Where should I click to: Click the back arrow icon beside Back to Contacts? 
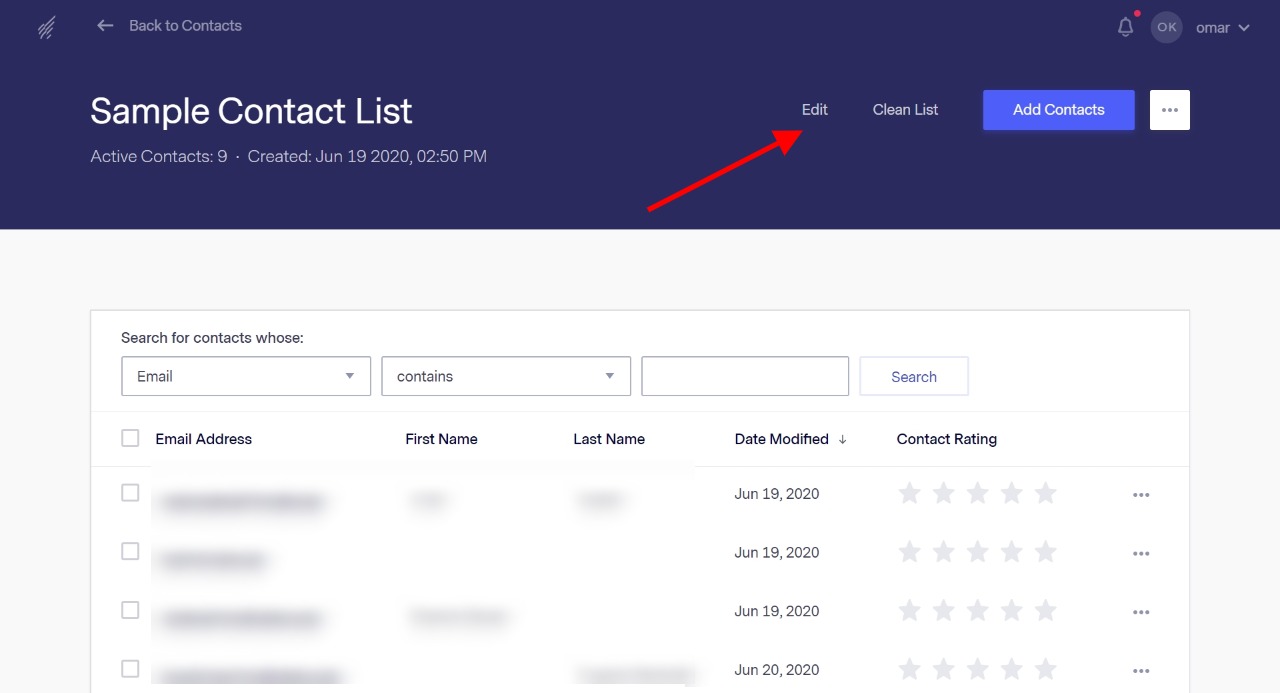pos(105,26)
